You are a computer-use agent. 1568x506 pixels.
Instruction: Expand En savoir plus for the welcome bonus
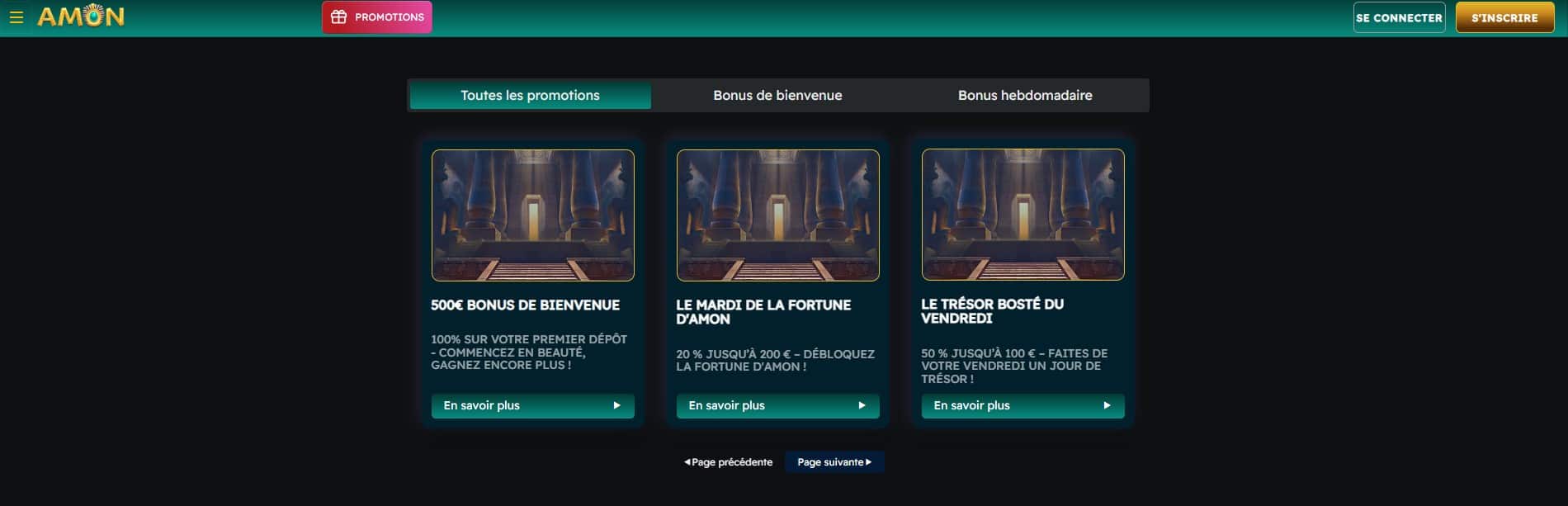[532, 405]
